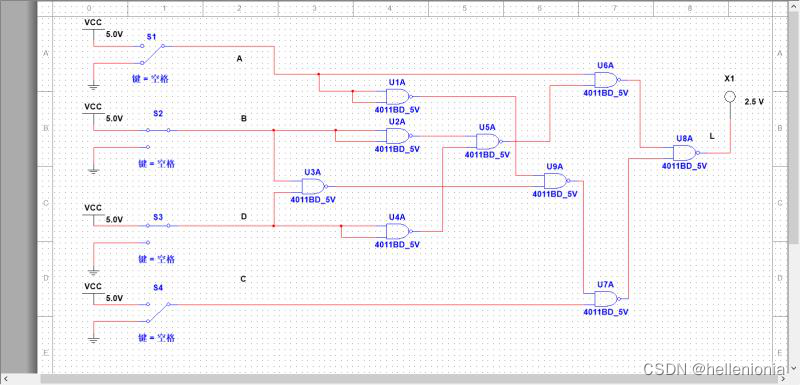Select NAND gate U3A
The width and height of the screenshot is (800, 385).
[315, 186]
